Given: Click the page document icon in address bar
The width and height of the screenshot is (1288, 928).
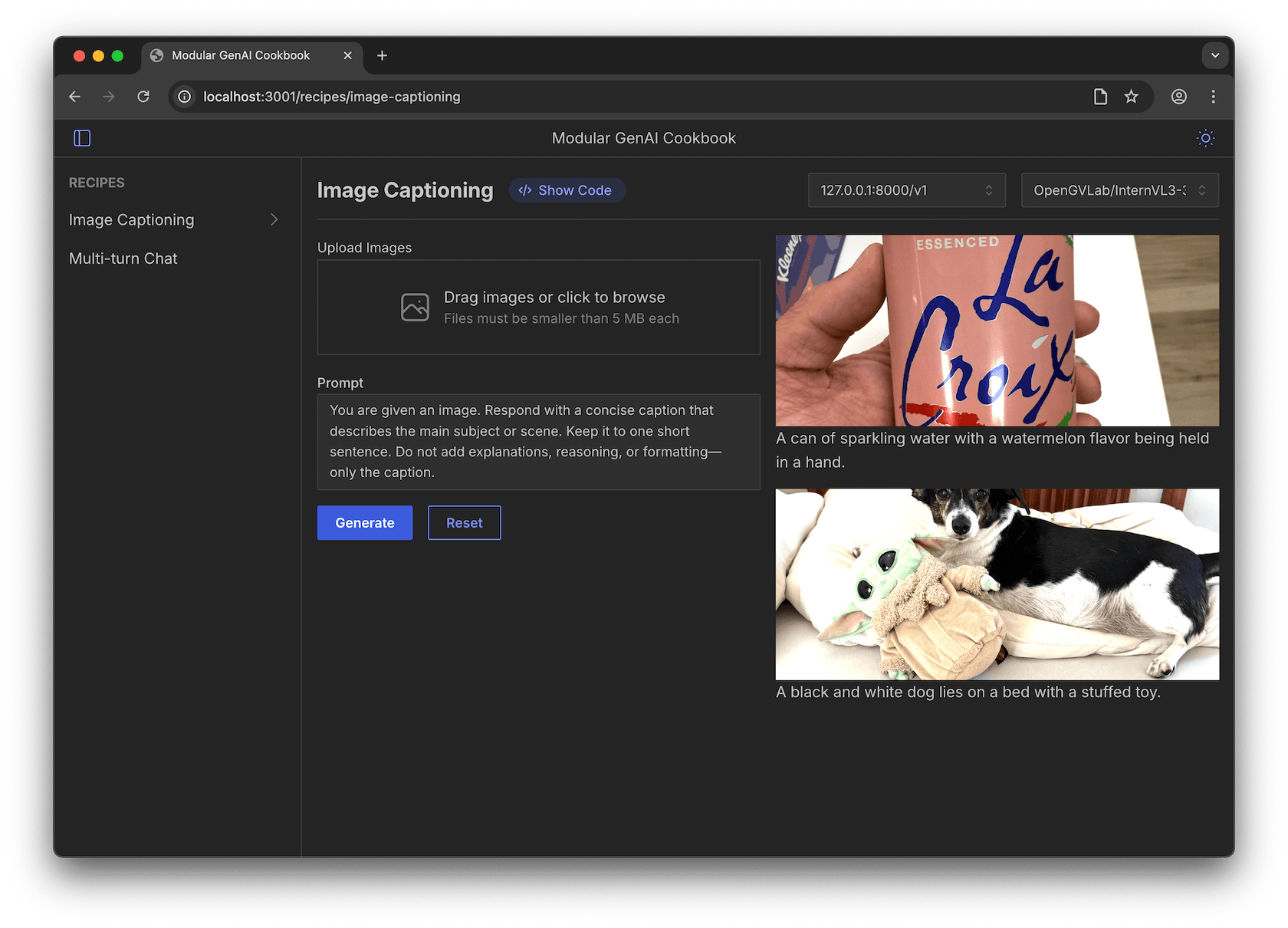Looking at the screenshot, I should click(1100, 97).
